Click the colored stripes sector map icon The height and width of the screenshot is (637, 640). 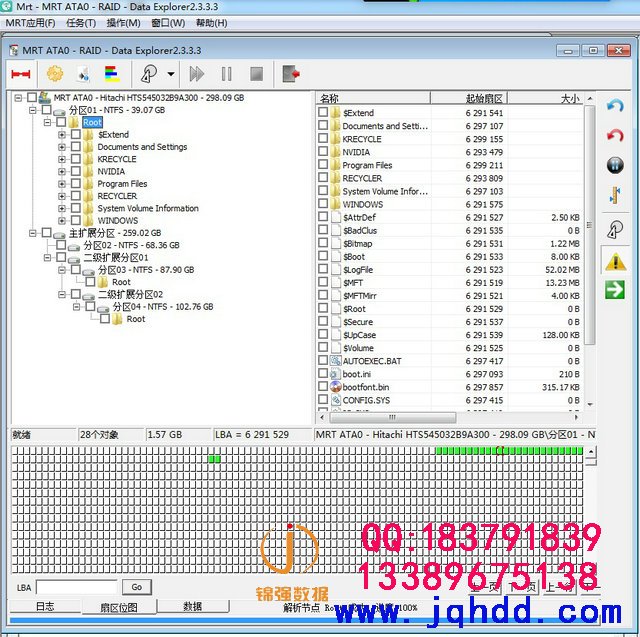coord(112,74)
